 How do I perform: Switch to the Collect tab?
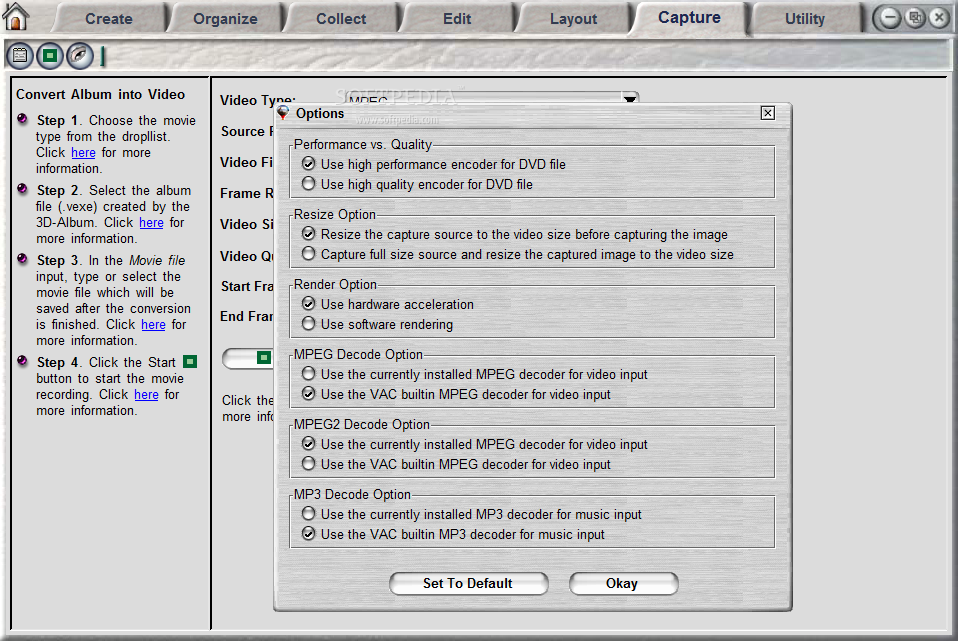pyautogui.click(x=341, y=19)
